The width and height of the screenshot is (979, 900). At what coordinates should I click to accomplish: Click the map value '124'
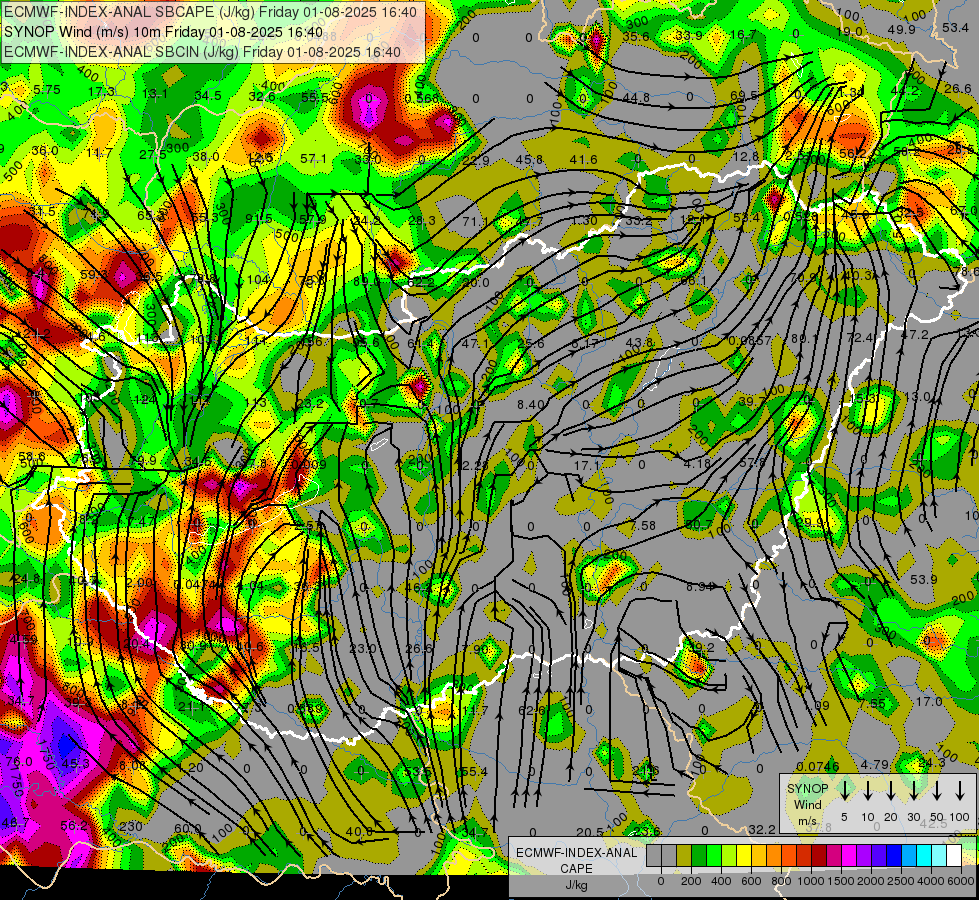145,399
